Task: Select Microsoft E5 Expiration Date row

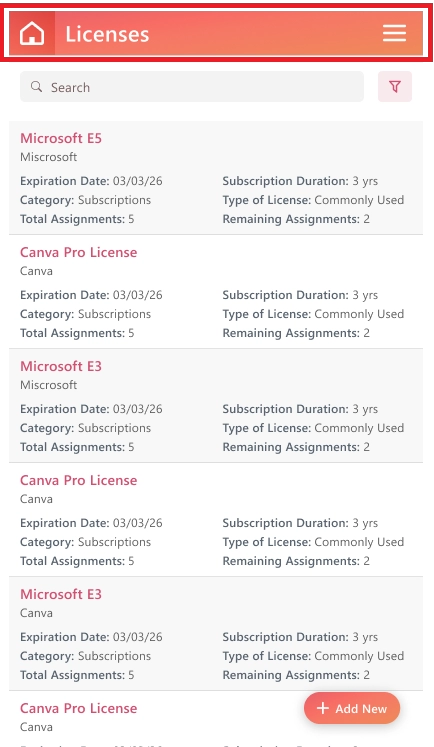Action: point(91,181)
